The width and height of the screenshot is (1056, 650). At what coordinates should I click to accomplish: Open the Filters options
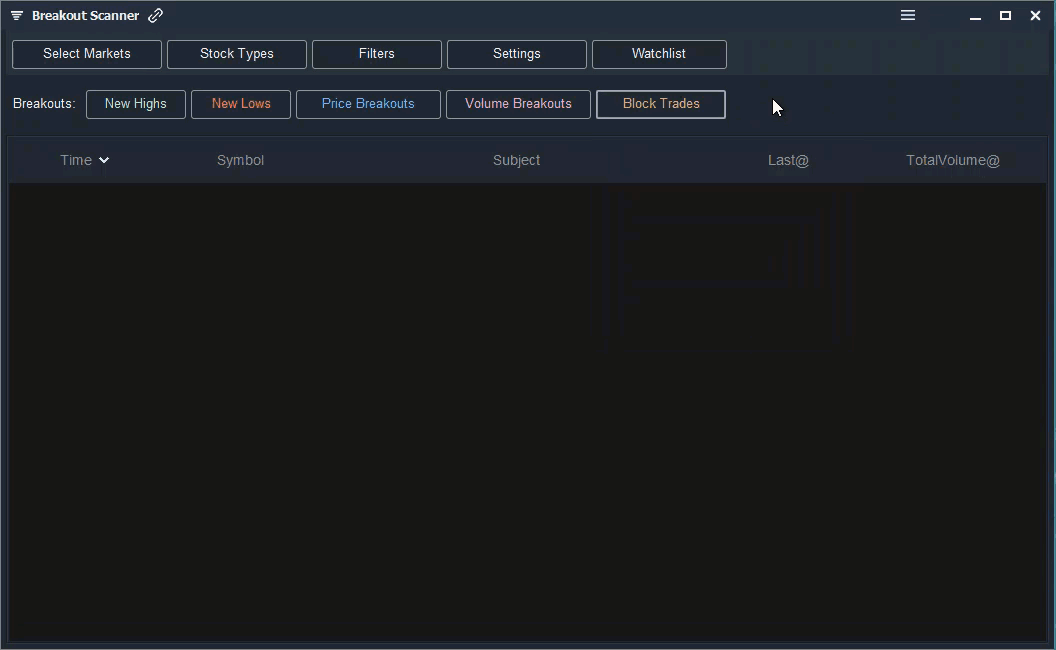click(376, 54)
